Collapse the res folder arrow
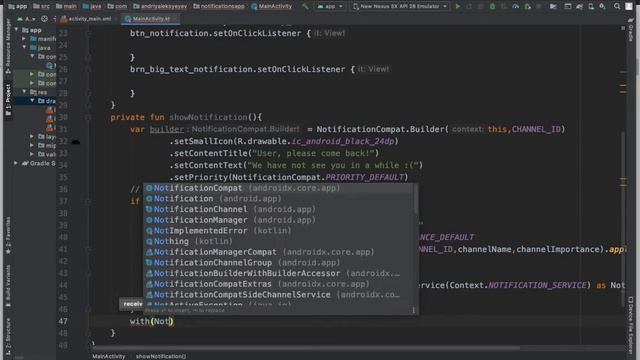The height and width of the screenshot is (360, 640). click(x=24, y=92)
